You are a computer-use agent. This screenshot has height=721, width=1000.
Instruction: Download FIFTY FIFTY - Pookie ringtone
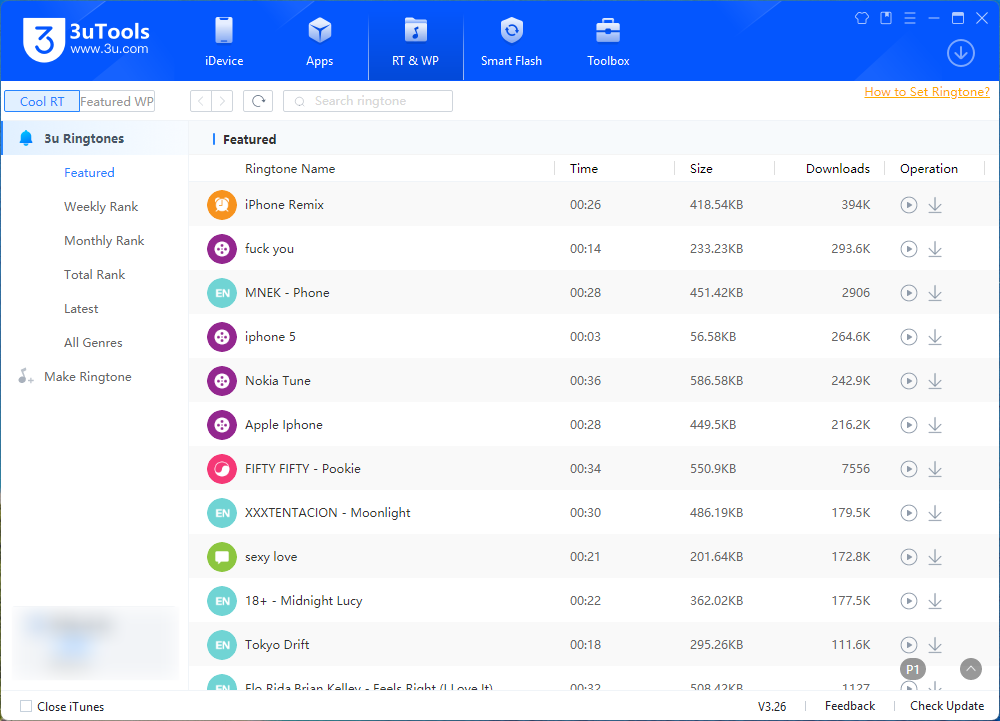tap(935, 469)
